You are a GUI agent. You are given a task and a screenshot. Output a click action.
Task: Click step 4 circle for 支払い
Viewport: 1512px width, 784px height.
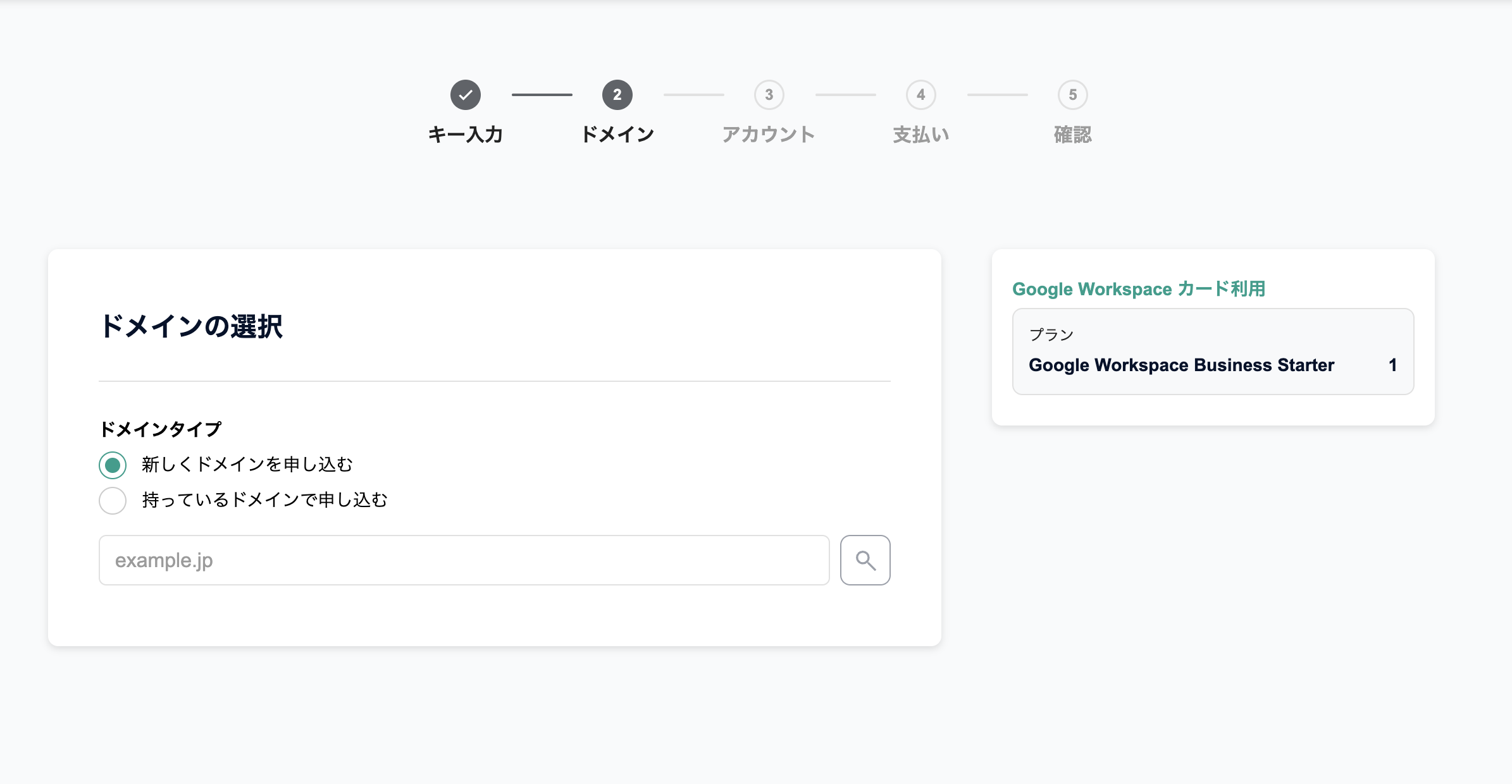921,95
